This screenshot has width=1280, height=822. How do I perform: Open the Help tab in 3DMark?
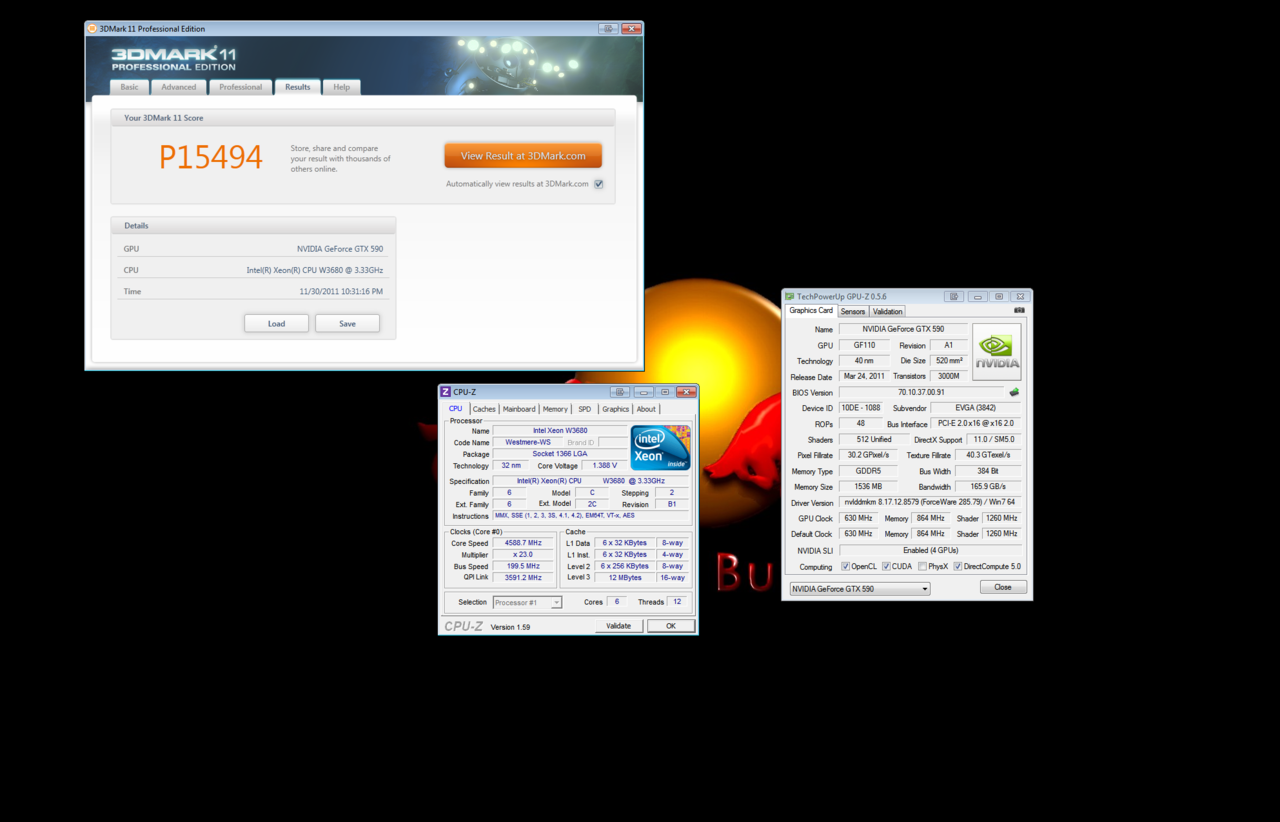(x=342, y=87)
